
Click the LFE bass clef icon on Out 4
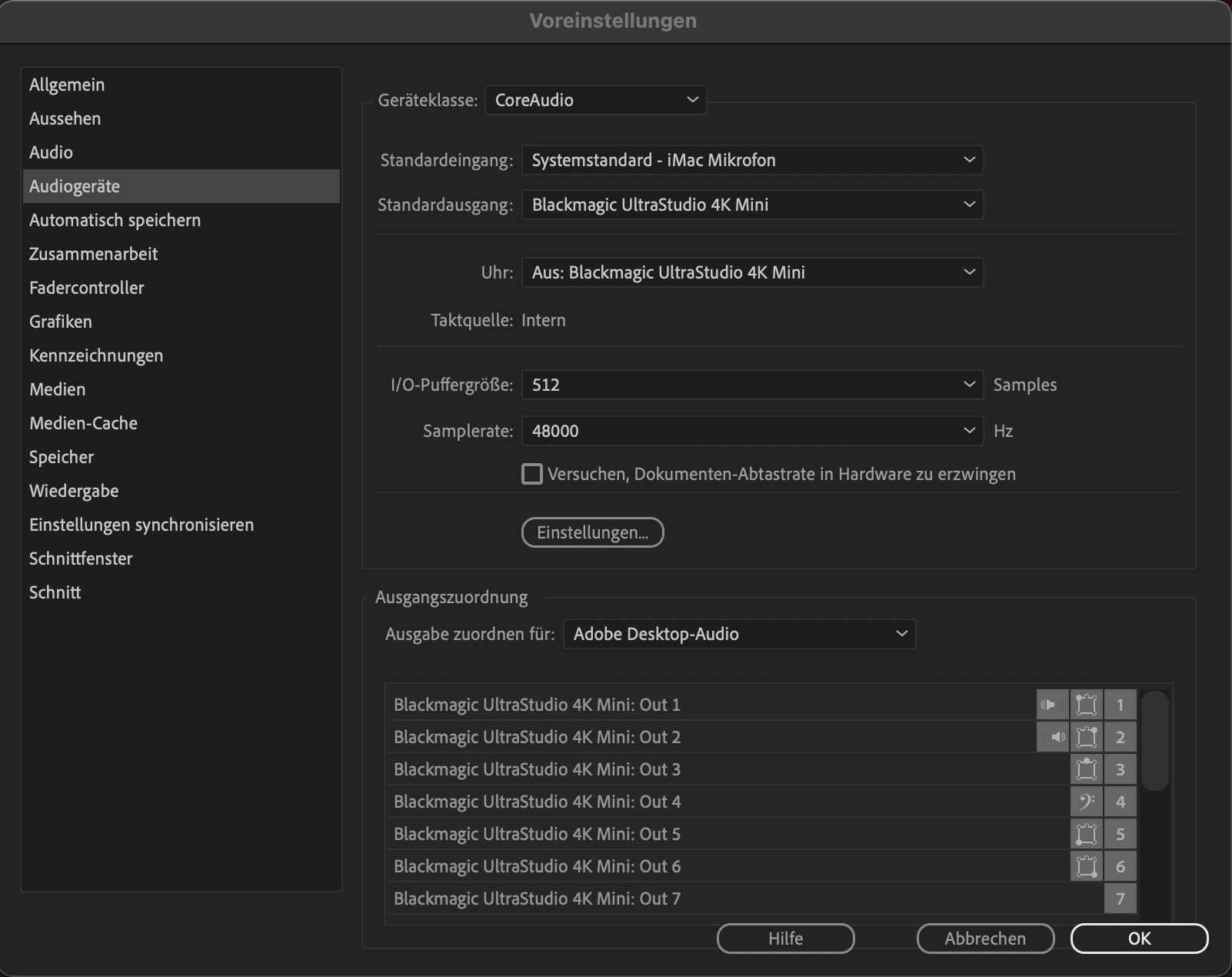pyautogui.click(x=1087, y=802)
